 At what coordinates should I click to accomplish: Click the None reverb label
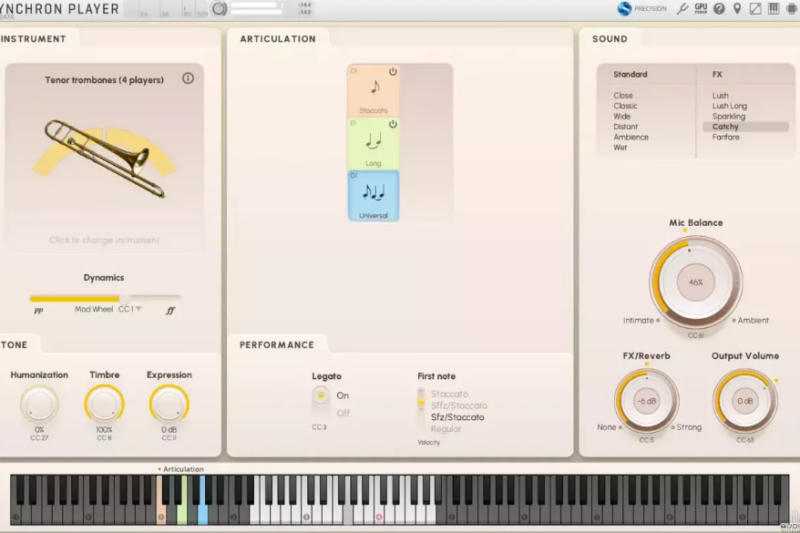pyautogui.click(x=607, y=427)
